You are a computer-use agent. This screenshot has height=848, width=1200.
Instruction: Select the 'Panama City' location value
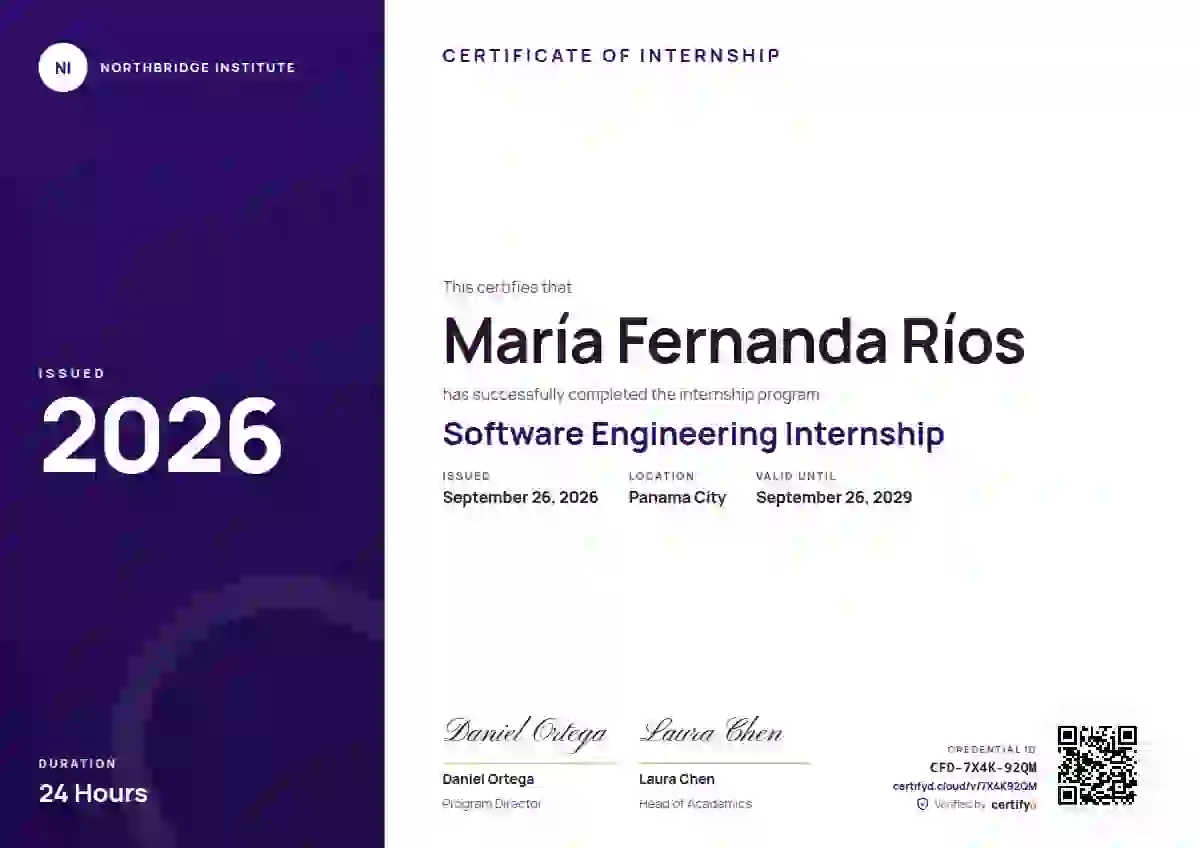pyautogui.click(x=677, y=497)
